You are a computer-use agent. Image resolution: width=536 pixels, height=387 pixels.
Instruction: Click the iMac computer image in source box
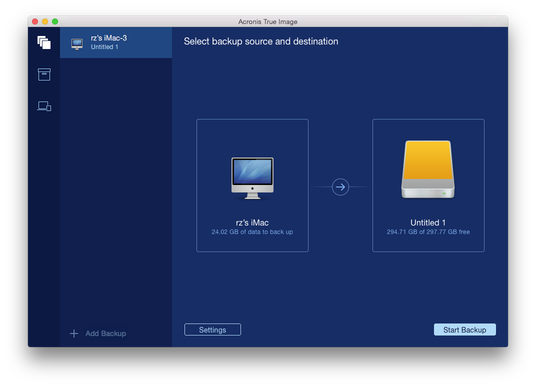(x=252, y=178)
